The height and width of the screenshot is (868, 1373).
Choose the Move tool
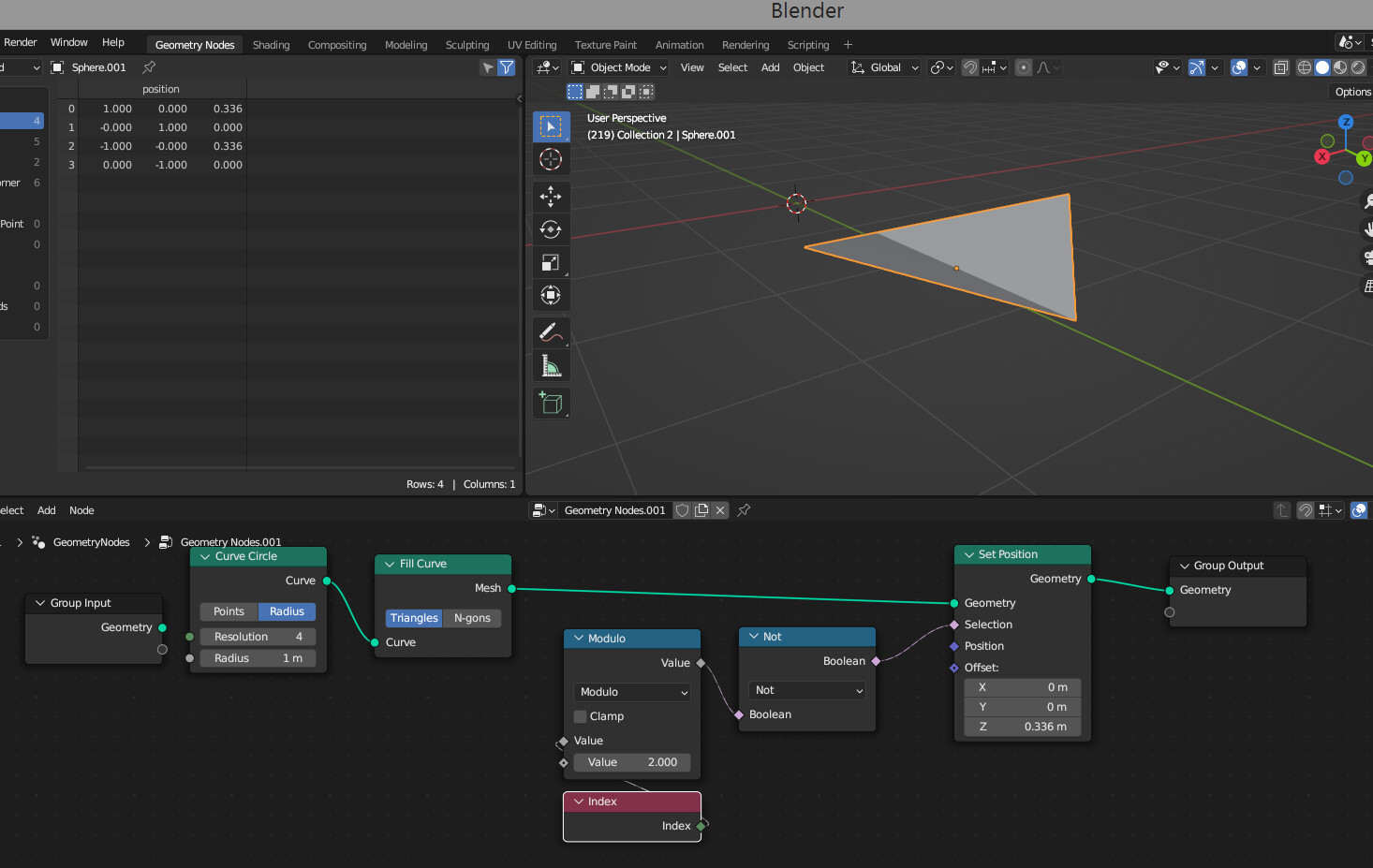coord(551,196)
